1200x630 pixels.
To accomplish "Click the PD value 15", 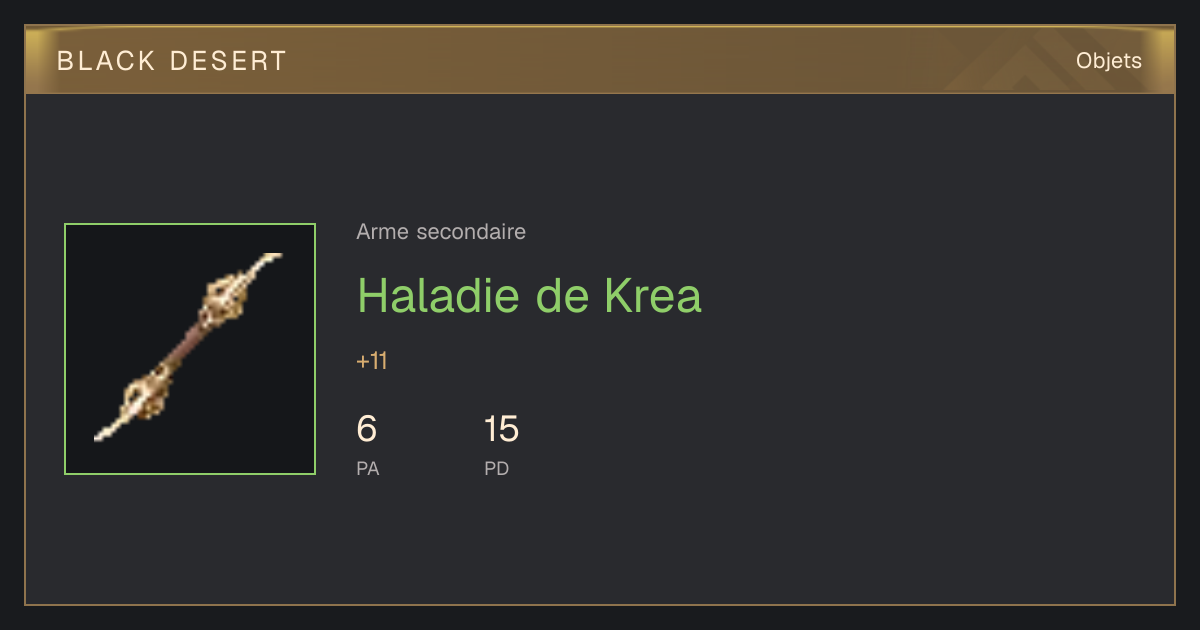I will pyautogui.click(x=501, y=429).
